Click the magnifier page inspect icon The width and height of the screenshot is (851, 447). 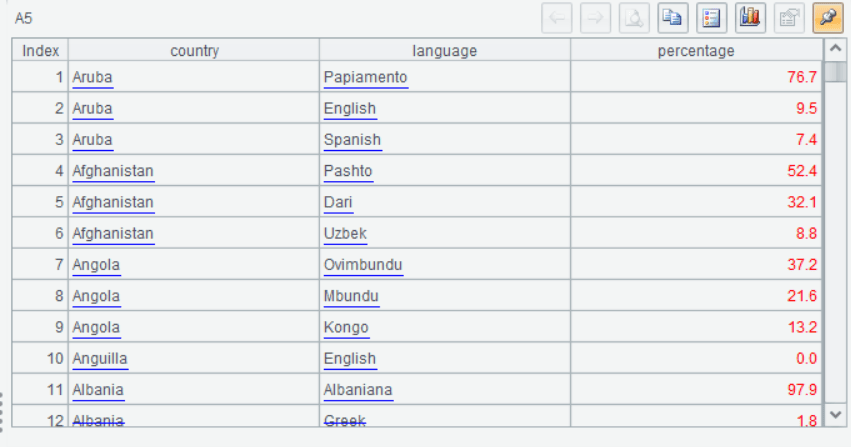pyautogui.click(x=634, y=18)
